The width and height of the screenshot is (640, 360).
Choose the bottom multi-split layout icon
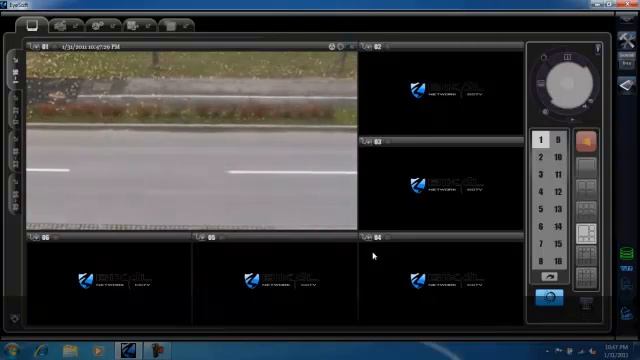586,278
